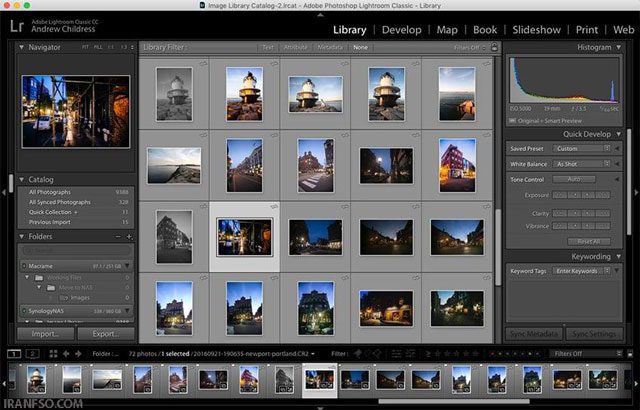The image size is (640, 410).
Task: Filter by flagged status flag icon
Action: point(358,354)
